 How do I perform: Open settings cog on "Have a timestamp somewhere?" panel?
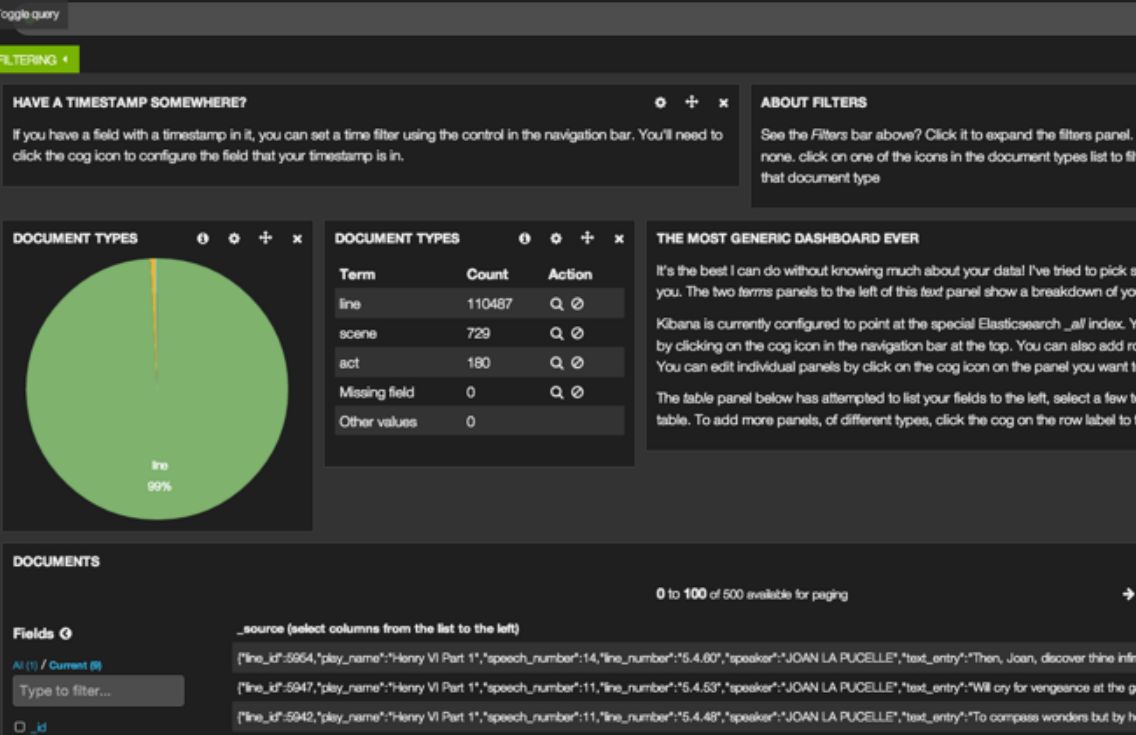point(660,102)
